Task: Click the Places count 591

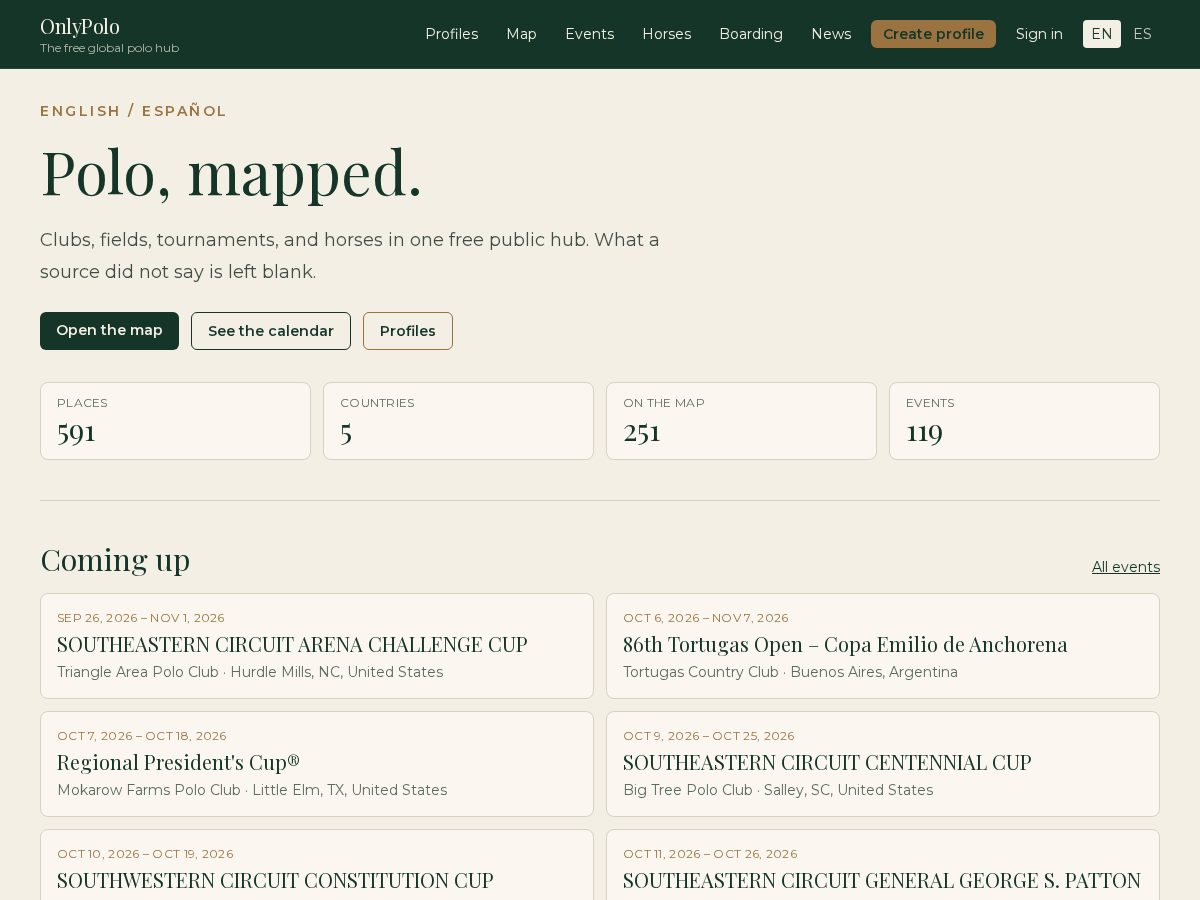Action: pos(77,432)
